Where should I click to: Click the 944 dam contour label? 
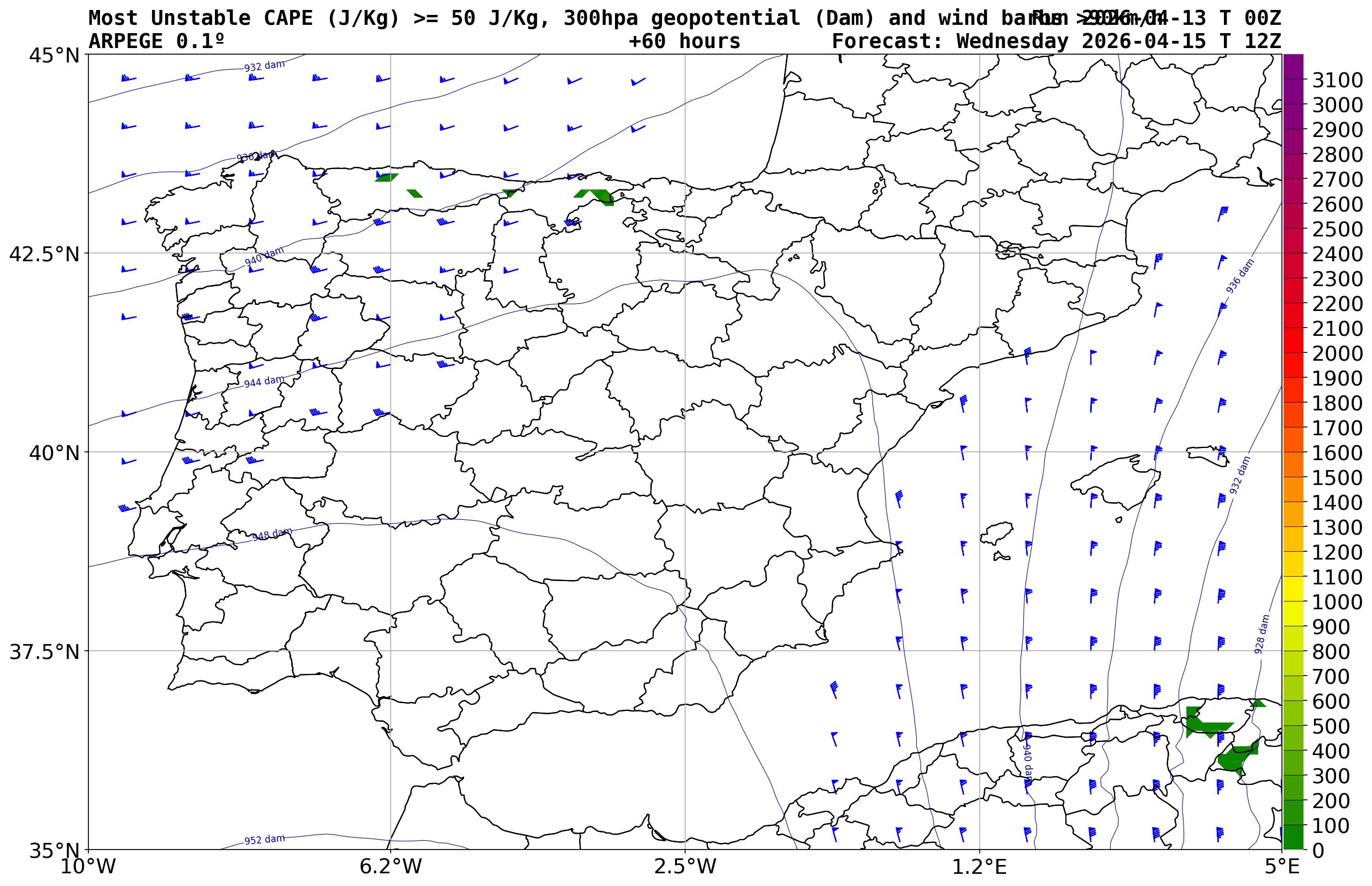point(264,382)
